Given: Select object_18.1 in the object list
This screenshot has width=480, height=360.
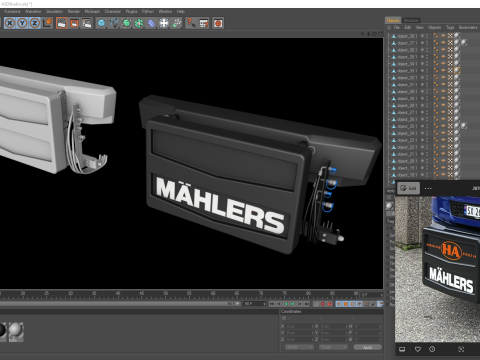Looking at the screenshot, I should point(407,175).
